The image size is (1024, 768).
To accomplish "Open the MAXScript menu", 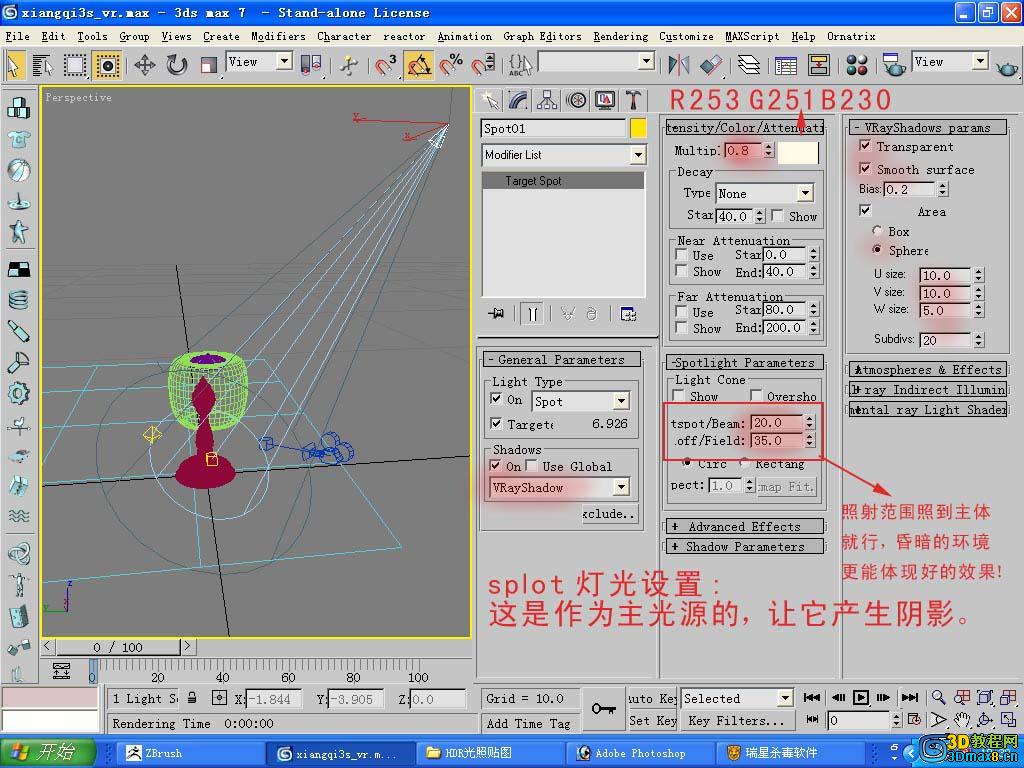I will tap(752, 36).
